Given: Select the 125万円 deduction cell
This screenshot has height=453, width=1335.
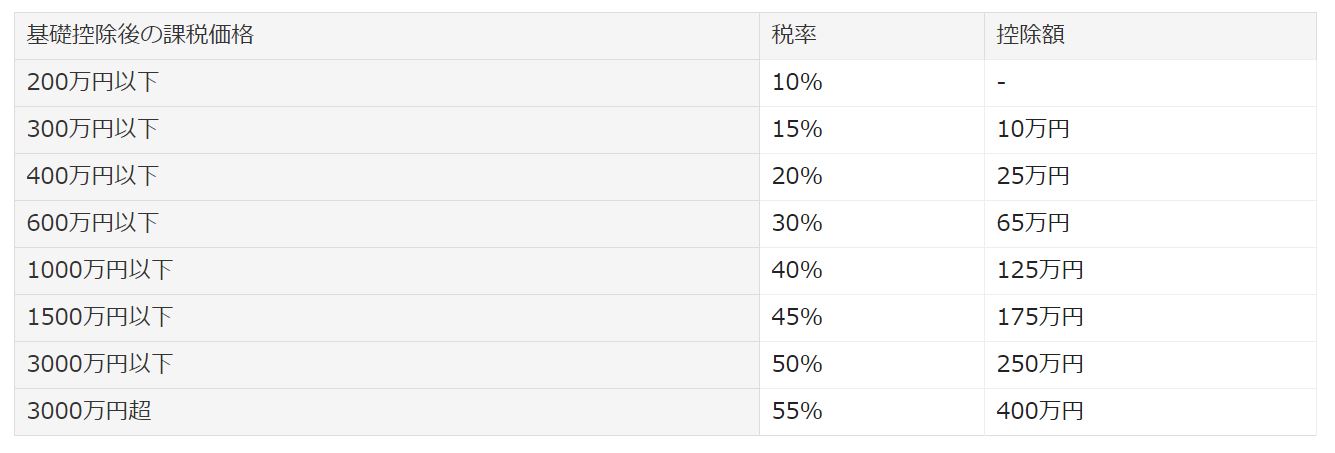Looking at the screenshot, I should coord(1040,270).
